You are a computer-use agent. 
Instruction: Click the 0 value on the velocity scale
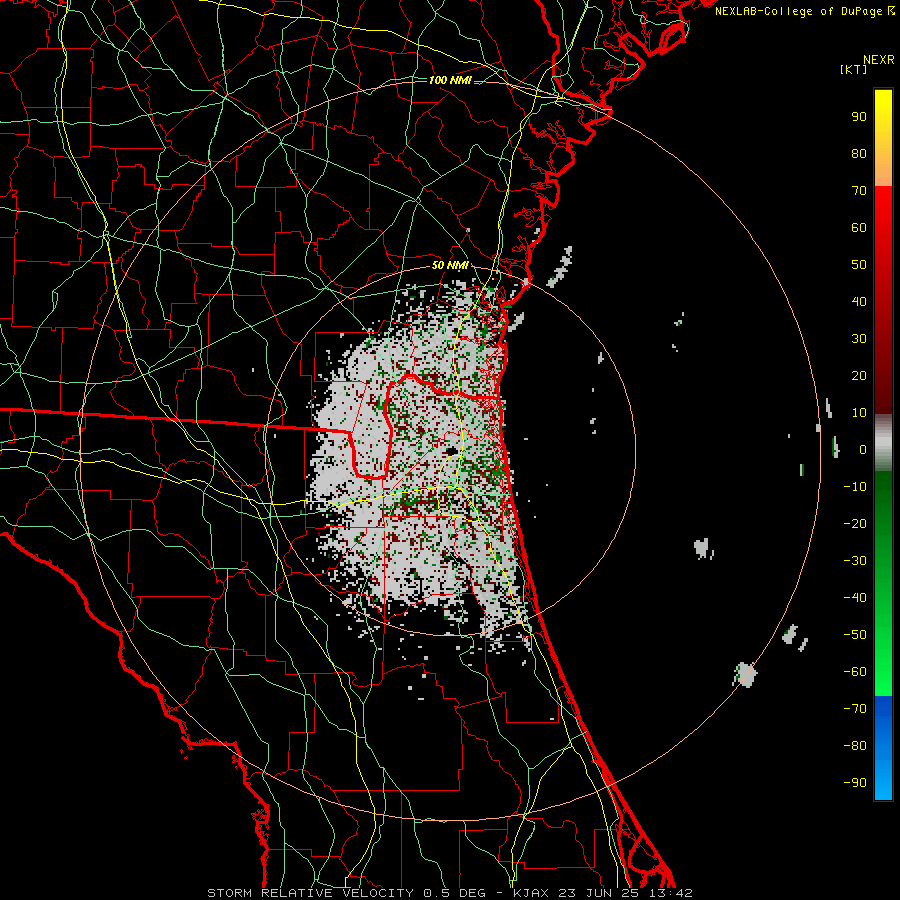tap(863, 450)
